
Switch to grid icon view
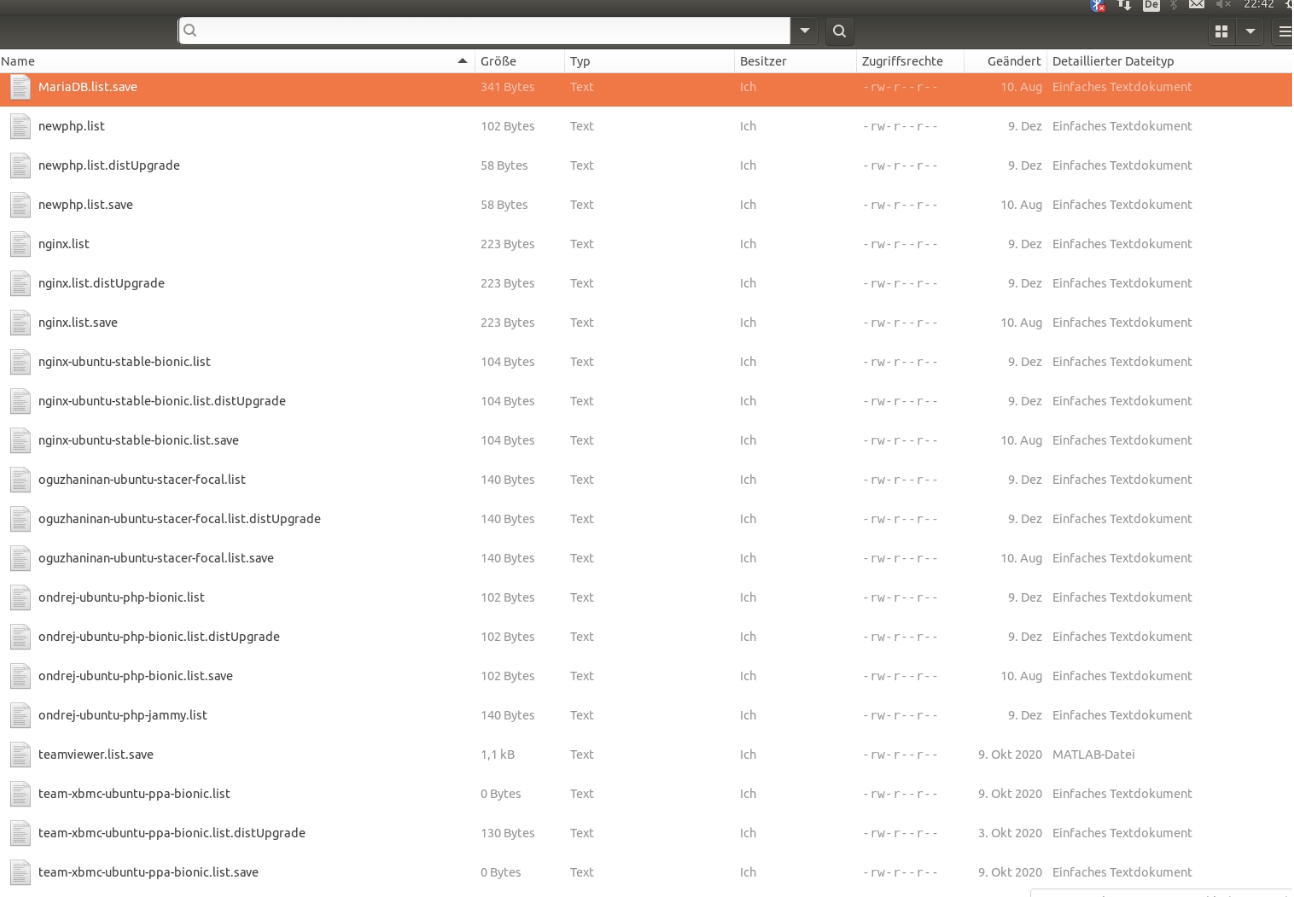point(1221,32)
